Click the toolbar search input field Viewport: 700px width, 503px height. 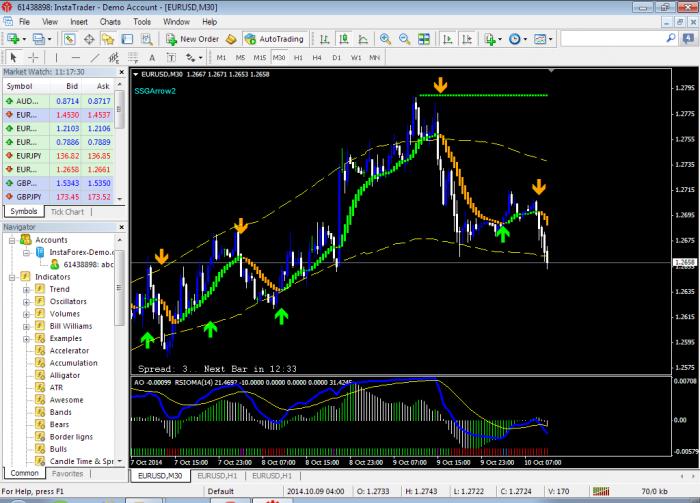point(614,39)
